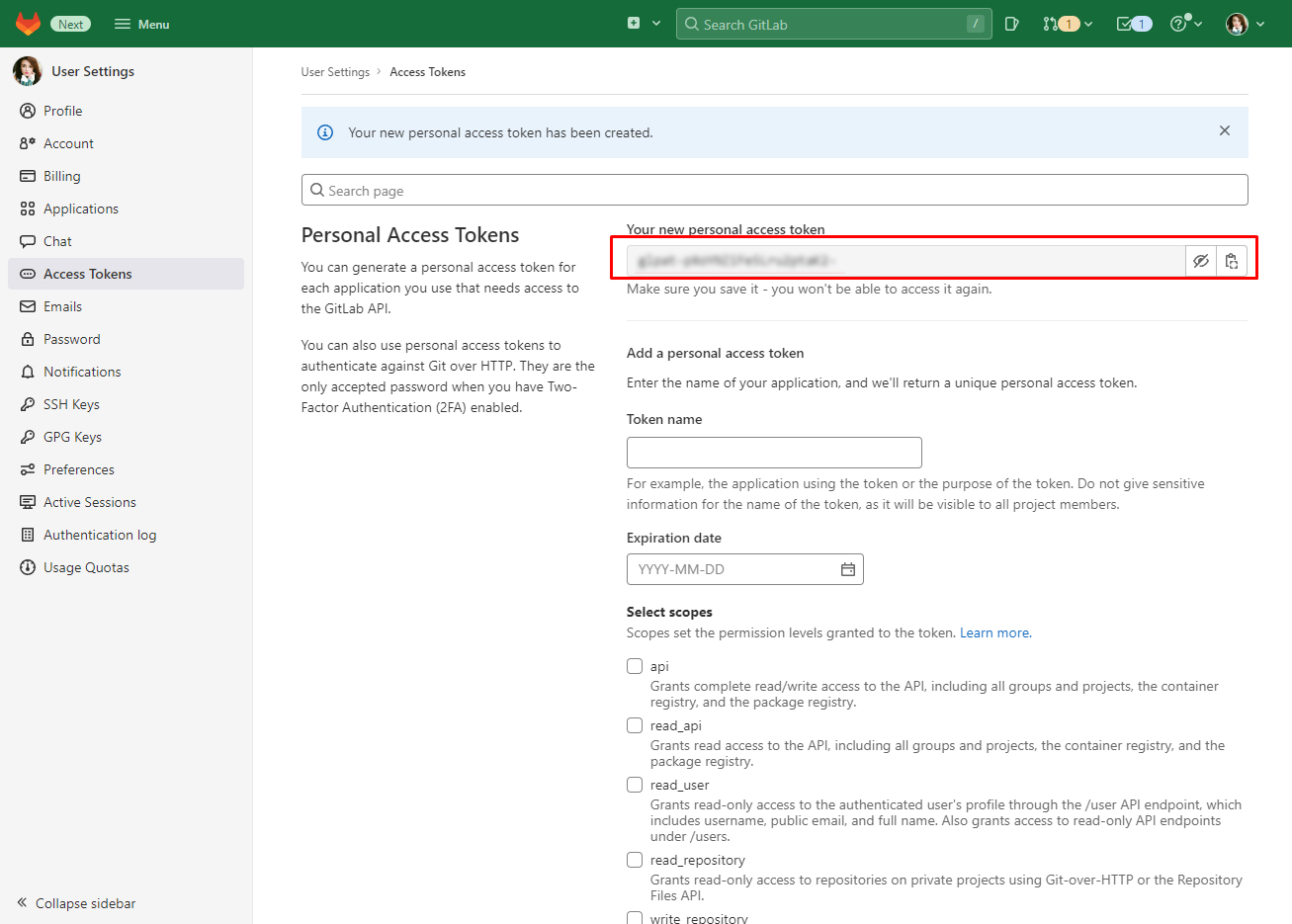Viewport: 1292px width, 924px height.
Task: Click the info icon in alert banner
Action: pyautogui.click(x=325, y=132)
